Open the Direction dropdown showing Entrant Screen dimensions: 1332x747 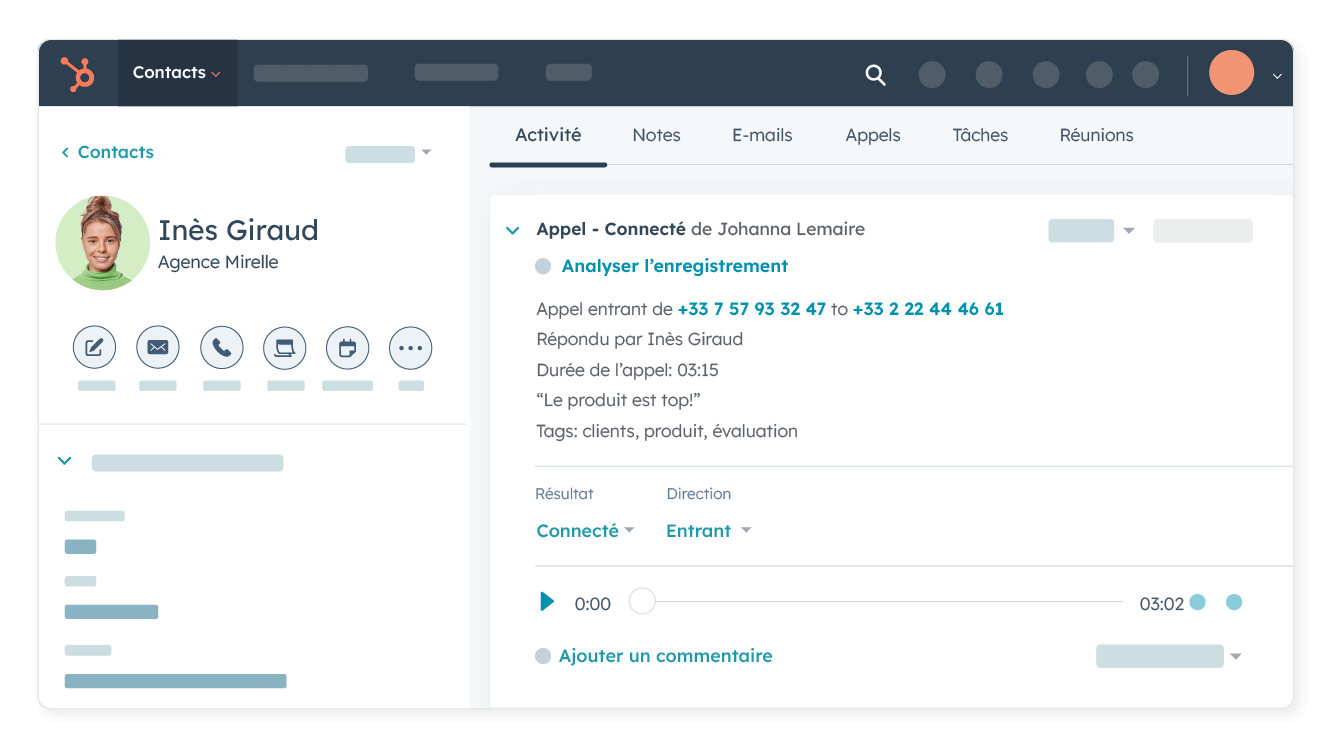[708, 530]
